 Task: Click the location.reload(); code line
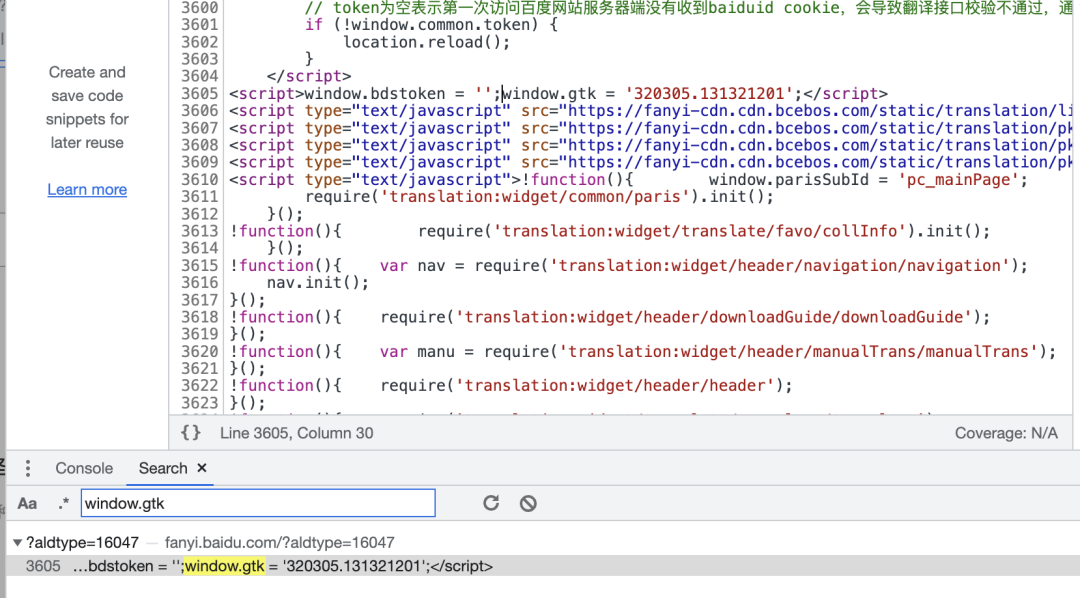tap(426, 42)
